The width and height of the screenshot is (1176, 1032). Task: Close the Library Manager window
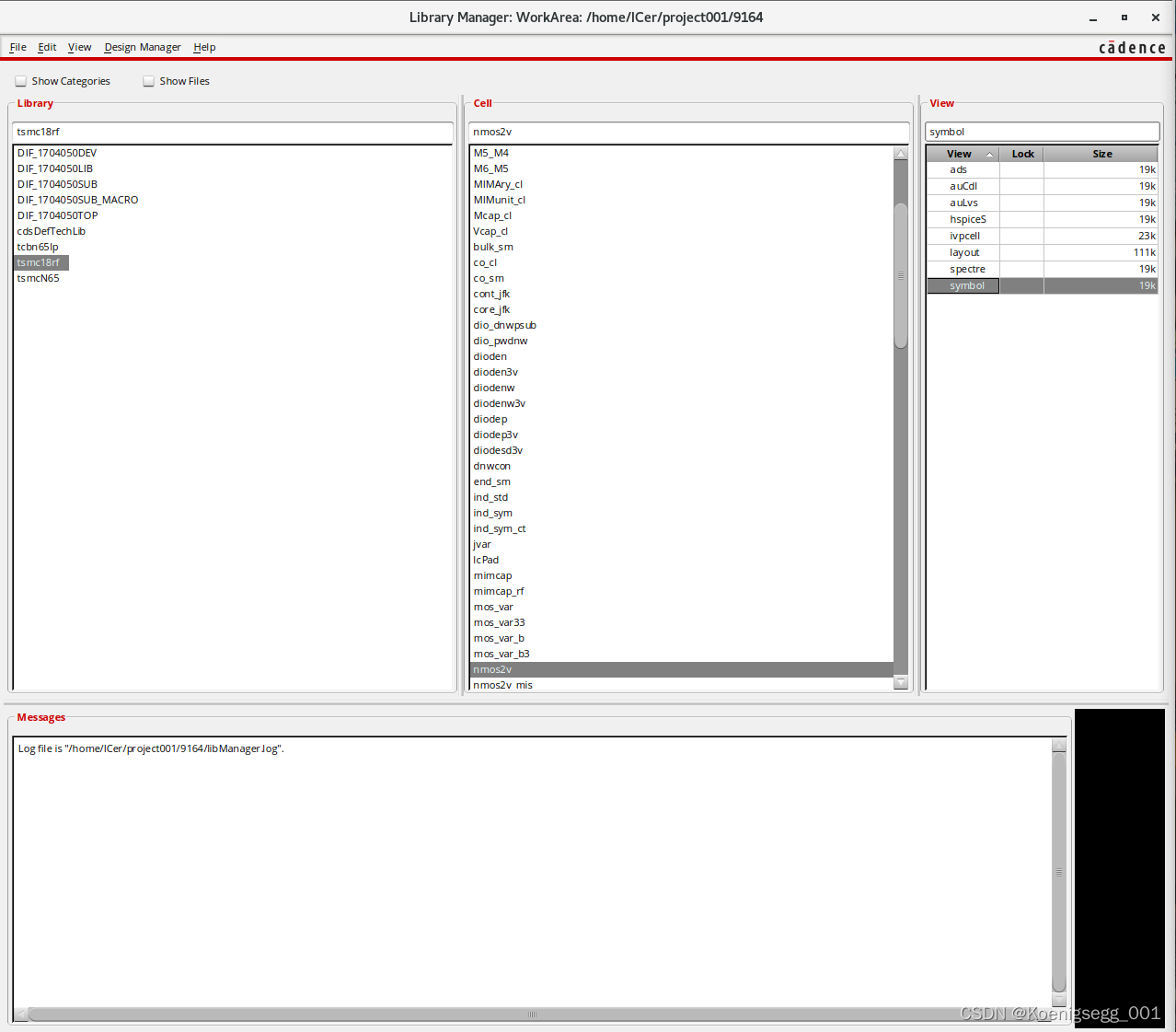pos(1156,17)
